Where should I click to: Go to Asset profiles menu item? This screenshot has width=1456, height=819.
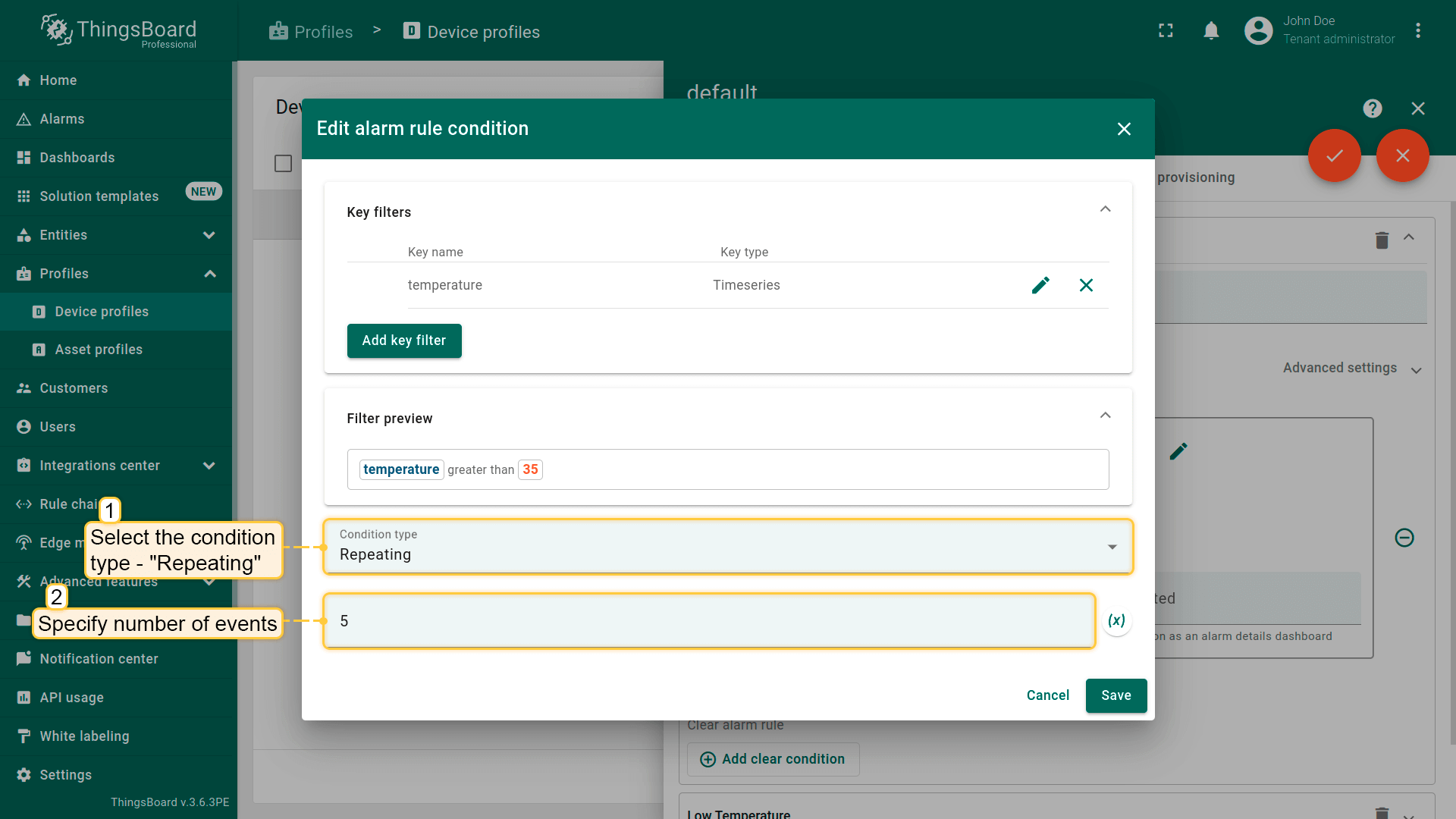point(99,350)
